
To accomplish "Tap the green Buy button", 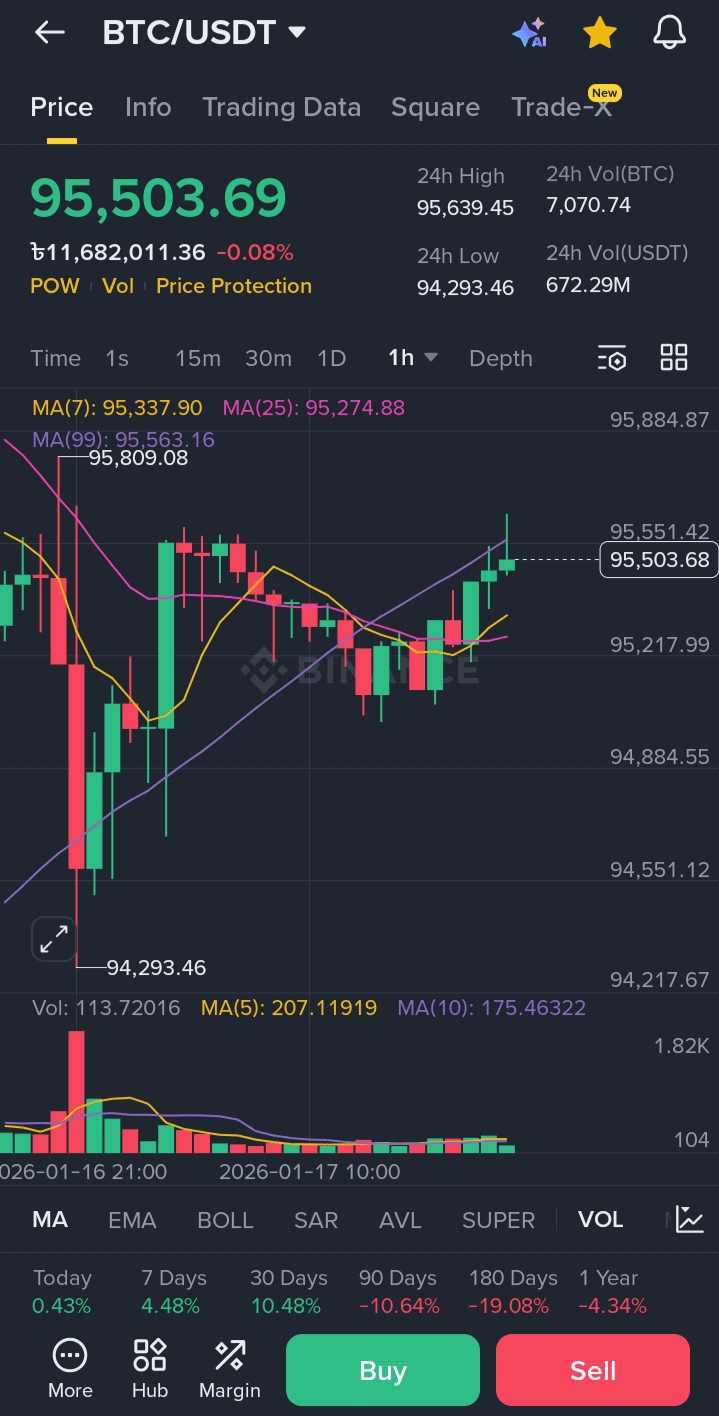I will 383,1370.
